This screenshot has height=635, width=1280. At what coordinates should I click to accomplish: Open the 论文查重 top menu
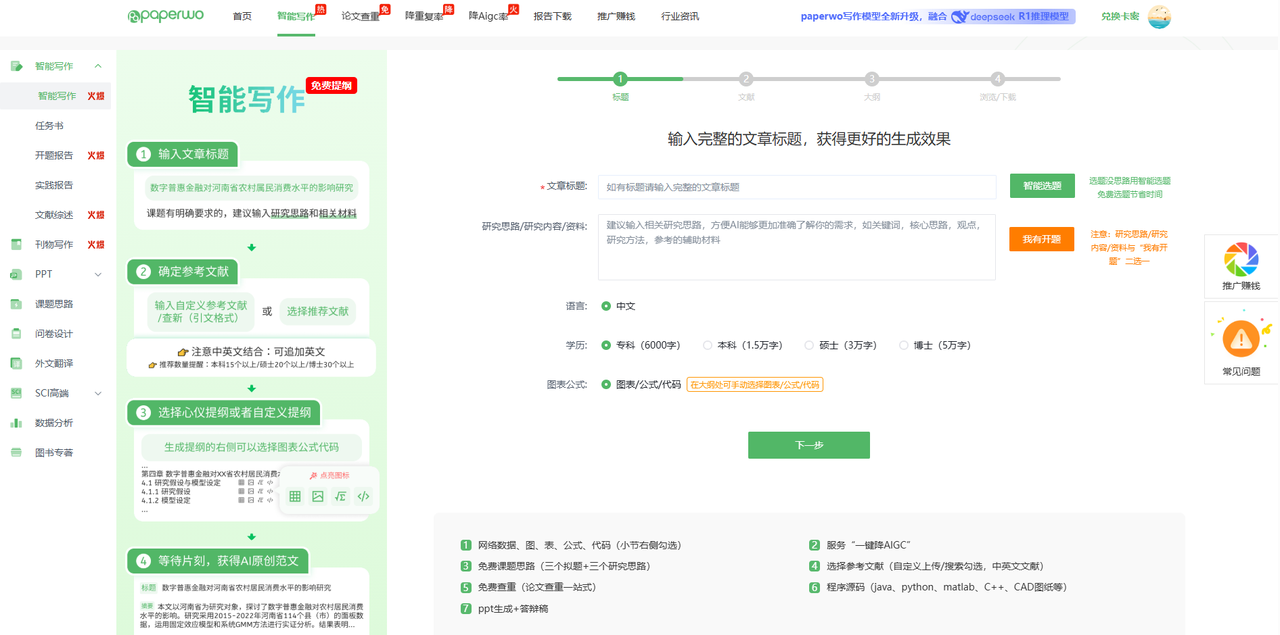[360, 17]
